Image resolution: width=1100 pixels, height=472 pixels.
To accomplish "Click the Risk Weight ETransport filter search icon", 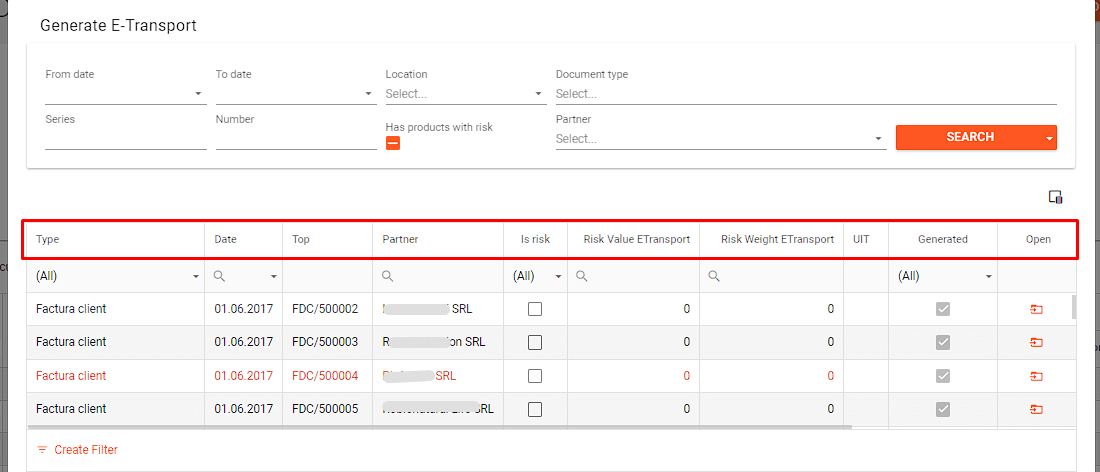I will click(x=715, y=276).
